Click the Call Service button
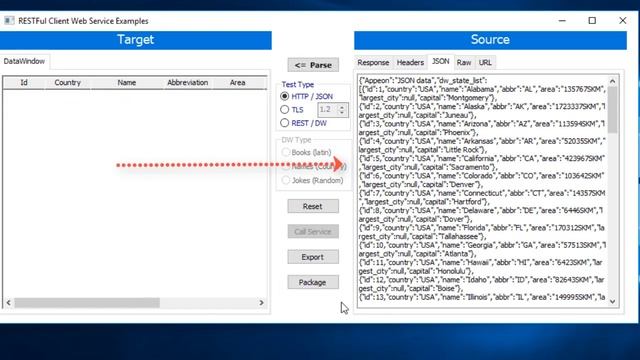Image resolution: width=640 pixels, height=360 pixels. point(313,232)
